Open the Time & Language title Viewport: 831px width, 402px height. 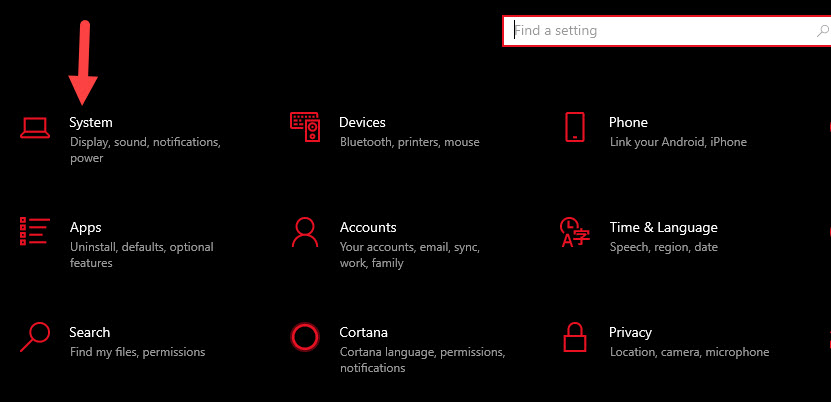(x=663, y=227)
